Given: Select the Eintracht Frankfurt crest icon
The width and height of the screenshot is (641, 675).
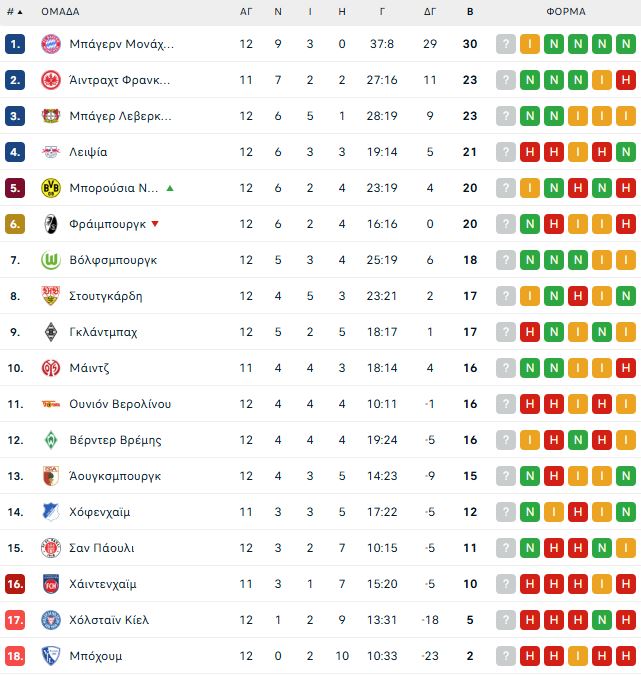Looking at the screenshot, I should point(51,80).
